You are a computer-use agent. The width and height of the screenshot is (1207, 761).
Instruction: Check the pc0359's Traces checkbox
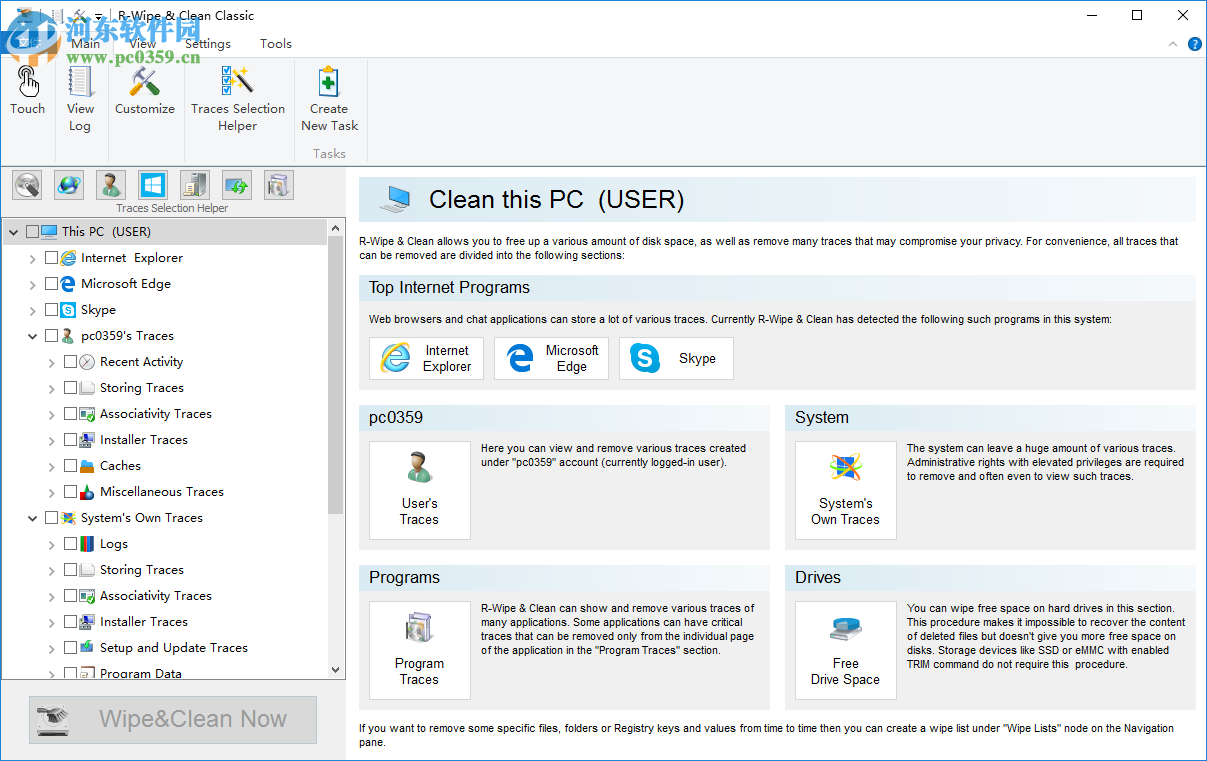pos(51,335)
